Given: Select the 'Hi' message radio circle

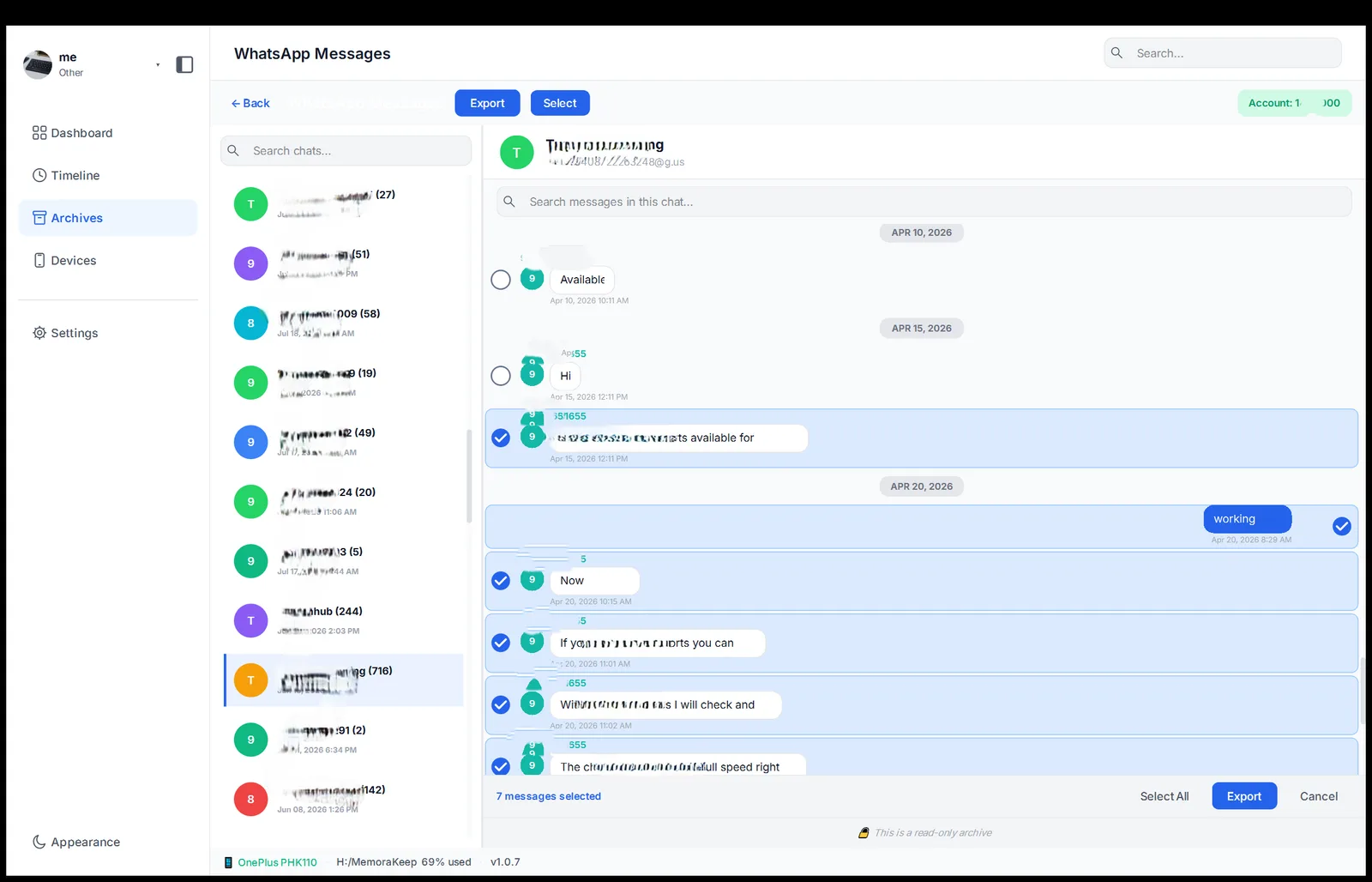Looking at the screenshot, I should tap(501, 376).
